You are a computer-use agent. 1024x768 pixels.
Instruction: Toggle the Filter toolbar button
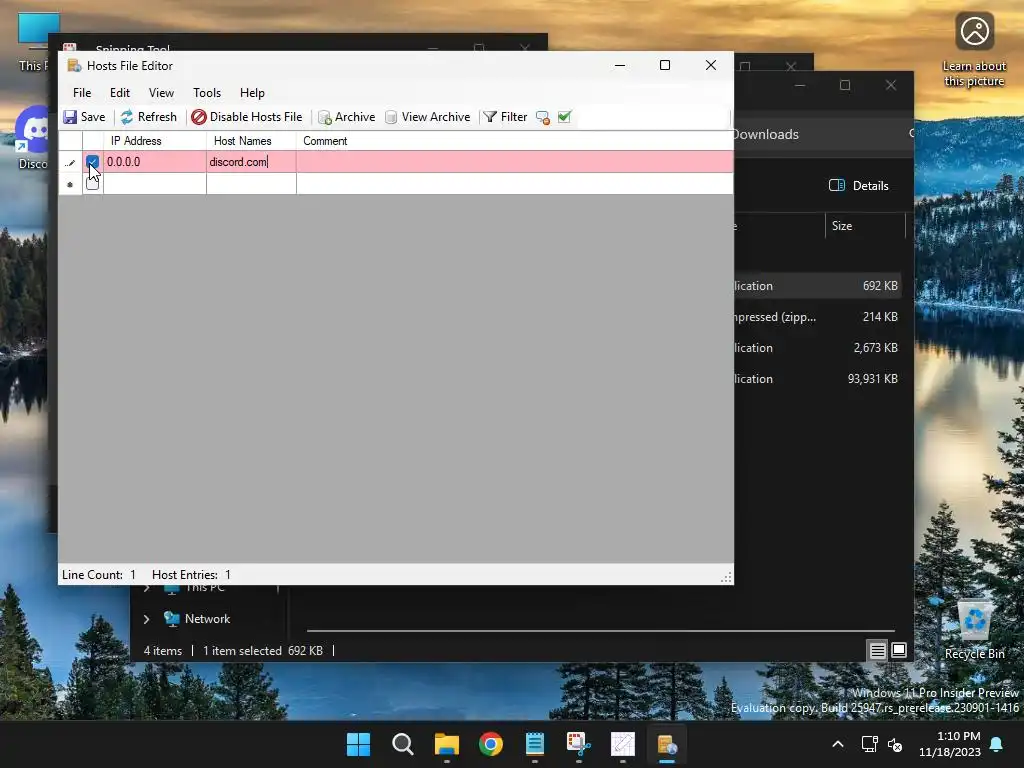[x=505, y=117]
